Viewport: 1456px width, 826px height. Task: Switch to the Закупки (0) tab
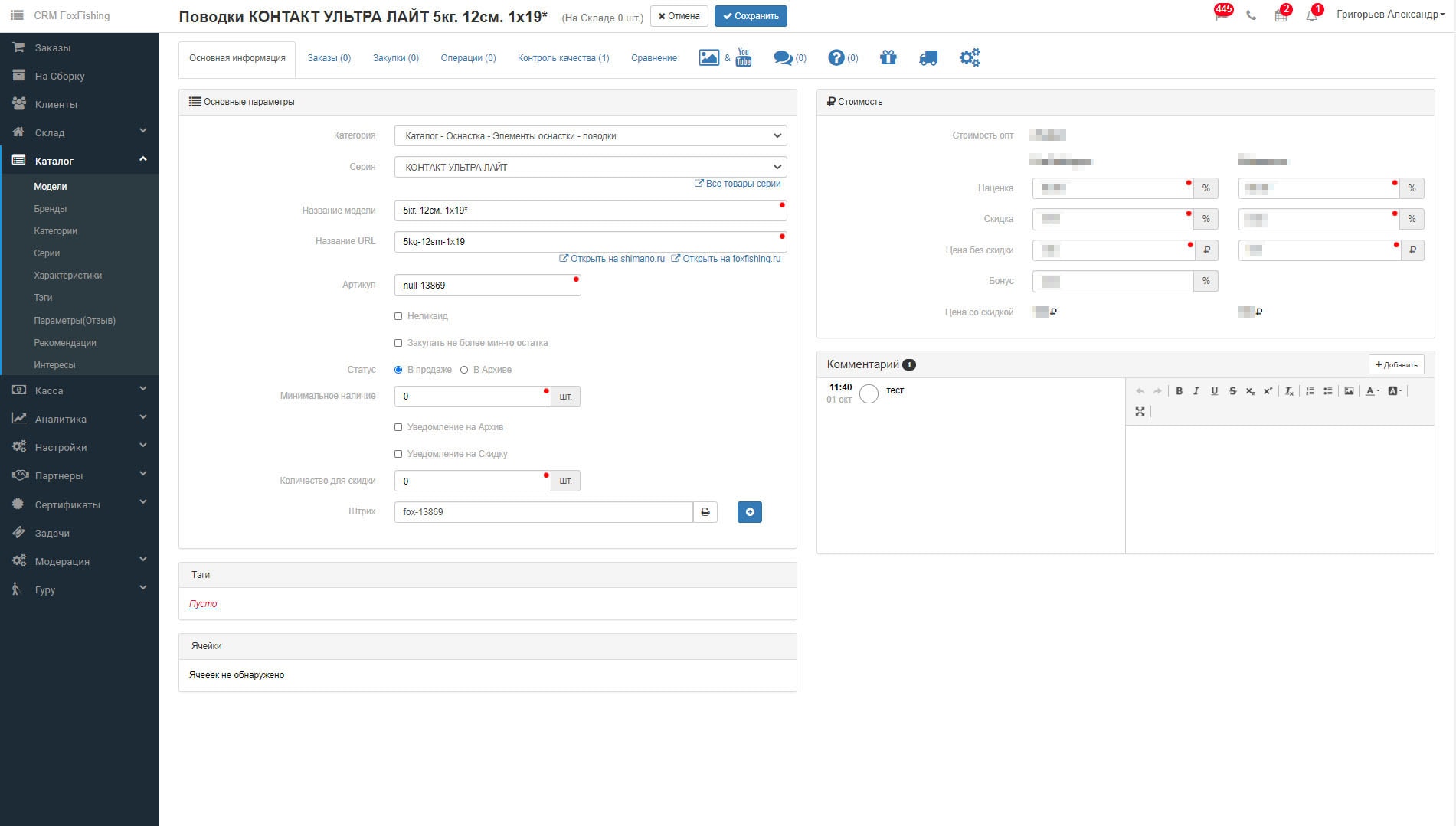point(396,58)
